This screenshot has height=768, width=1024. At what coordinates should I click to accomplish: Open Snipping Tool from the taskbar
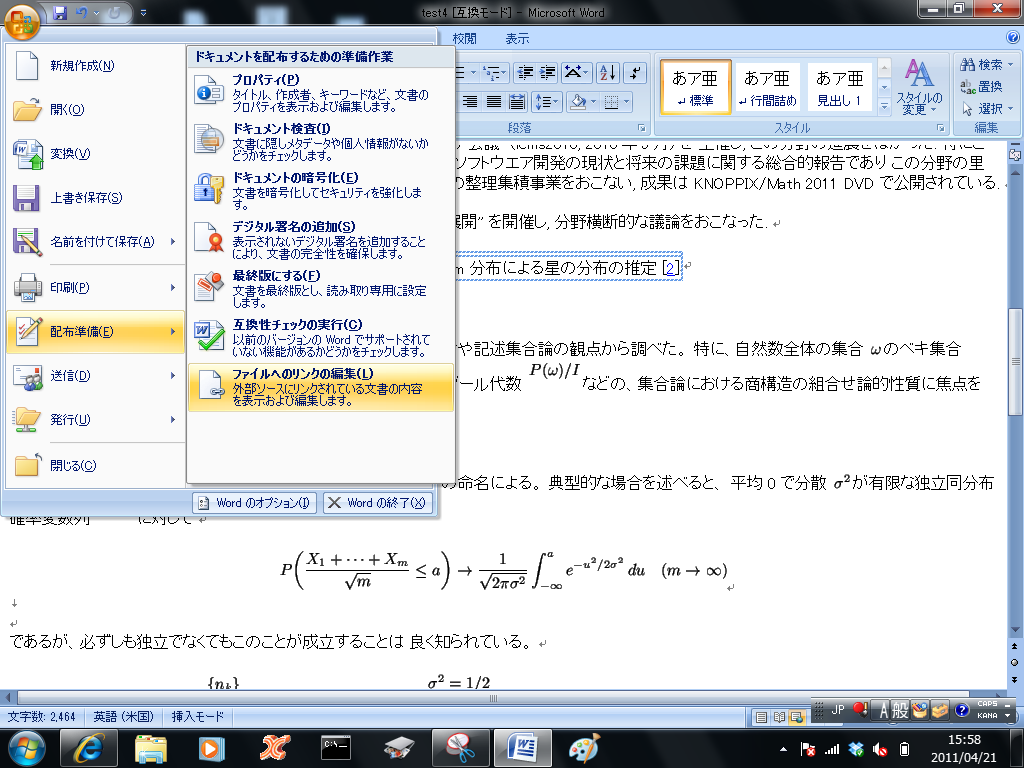click(x=460, y=748)
